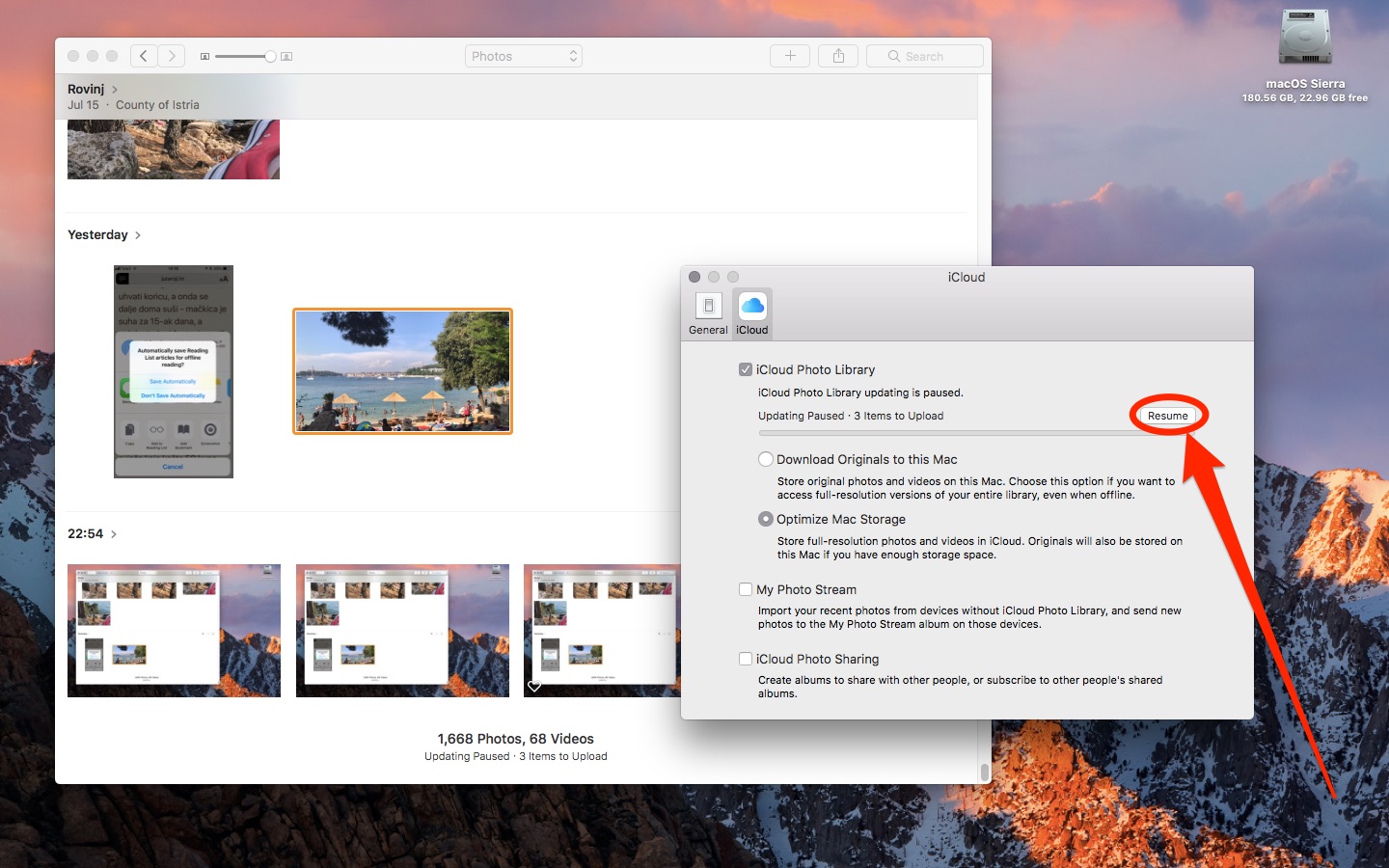Screen dimensions: 1389x868
Task: Click the add (+) toolbar button
Action: coord(789,56)
